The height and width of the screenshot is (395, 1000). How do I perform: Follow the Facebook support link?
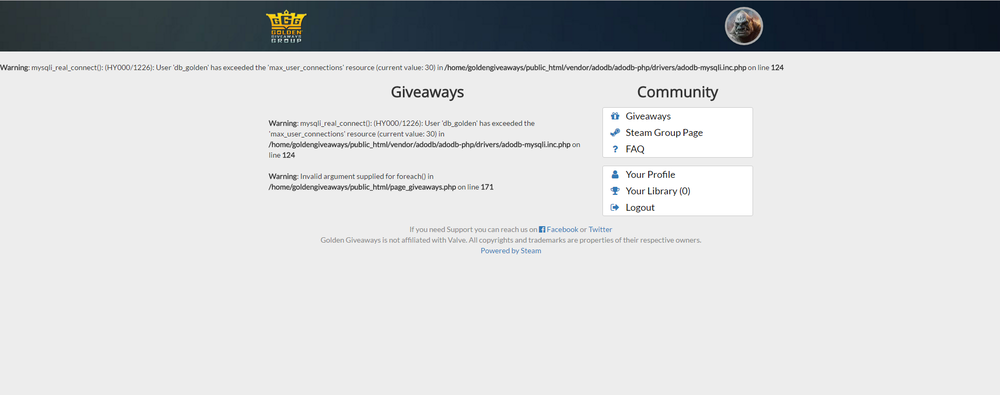click(562, 229)
